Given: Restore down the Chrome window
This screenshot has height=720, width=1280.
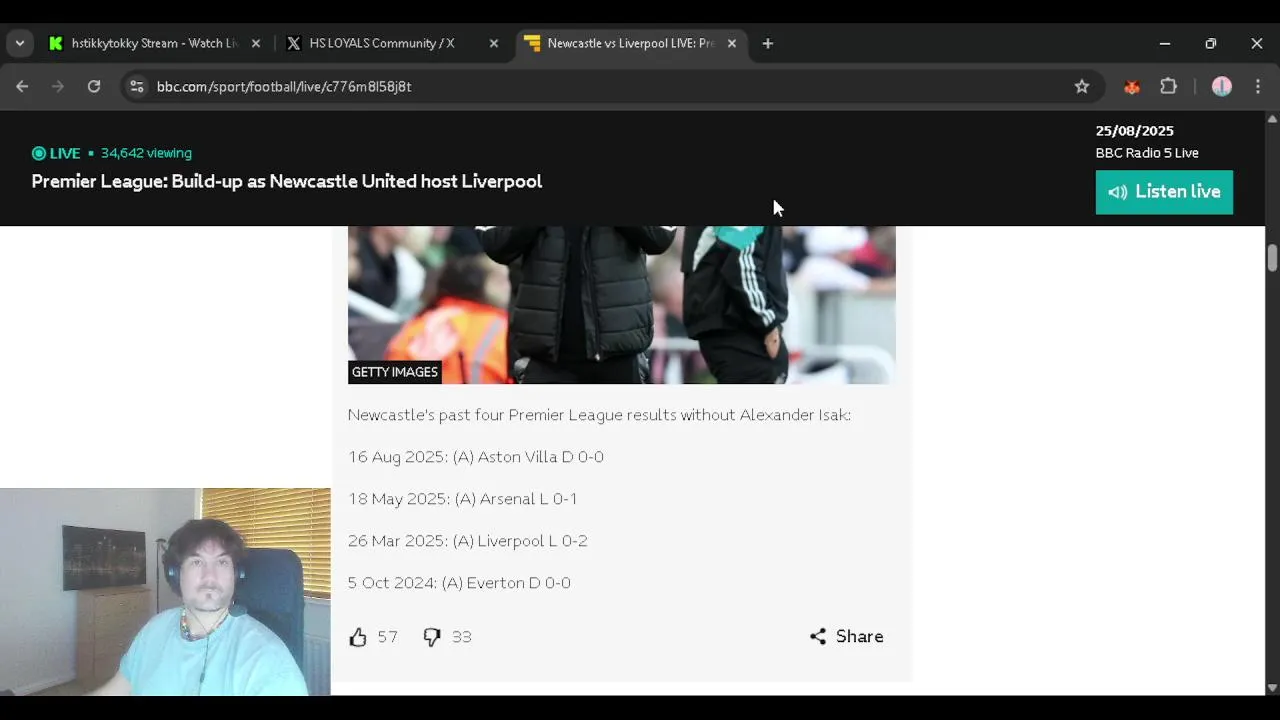Looking at the screenshot, I should pos(1211,44).
